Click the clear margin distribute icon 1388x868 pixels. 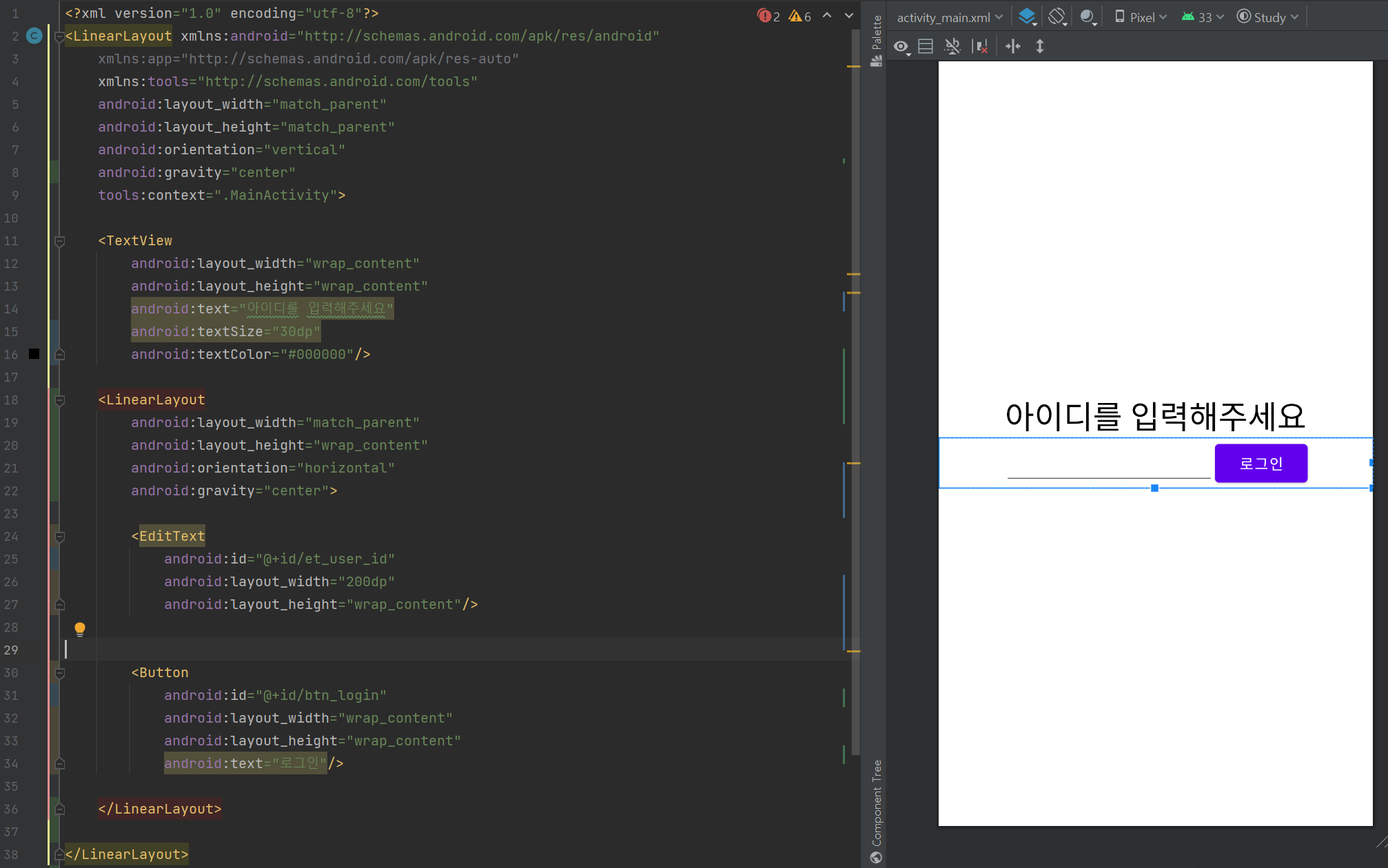coord(979,47)
